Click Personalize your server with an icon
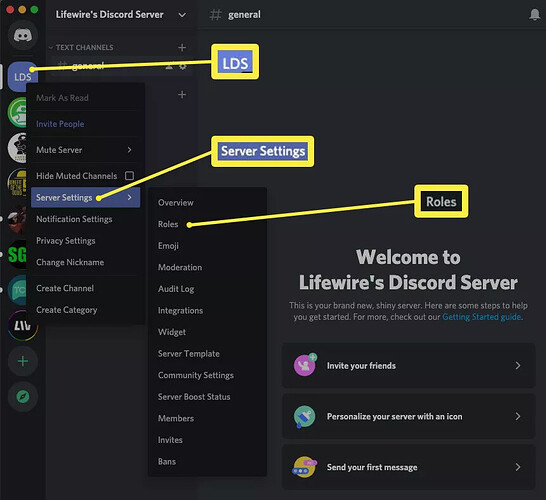The width and height of the screenshot is (546, 500). [x=408, y=416]
